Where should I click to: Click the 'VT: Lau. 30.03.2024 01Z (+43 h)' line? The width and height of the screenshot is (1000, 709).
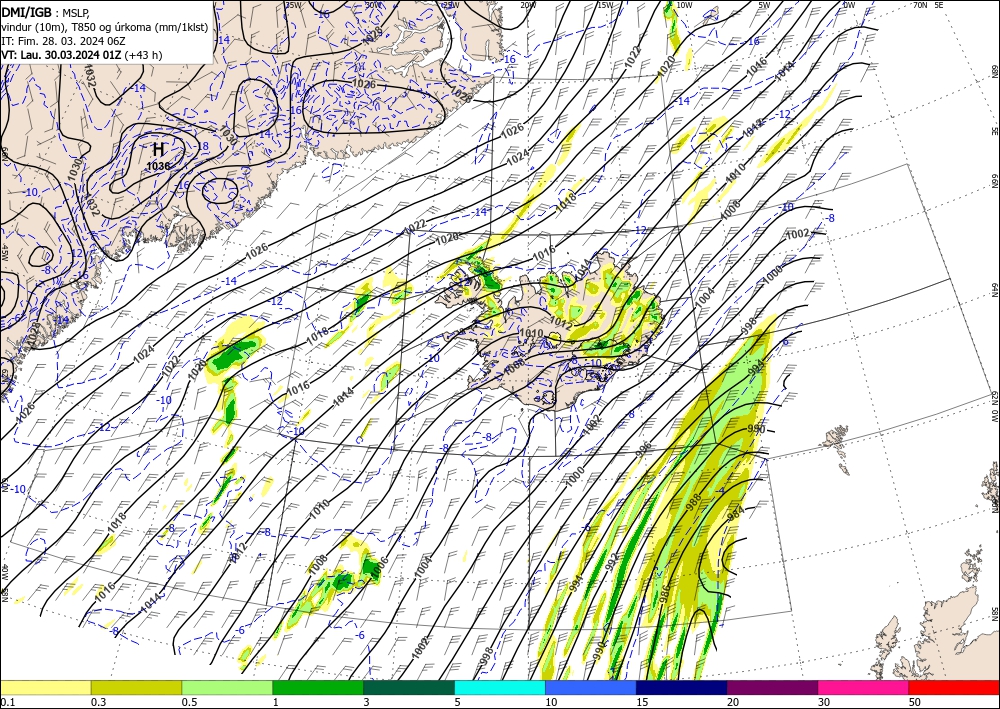coord(82,55)
